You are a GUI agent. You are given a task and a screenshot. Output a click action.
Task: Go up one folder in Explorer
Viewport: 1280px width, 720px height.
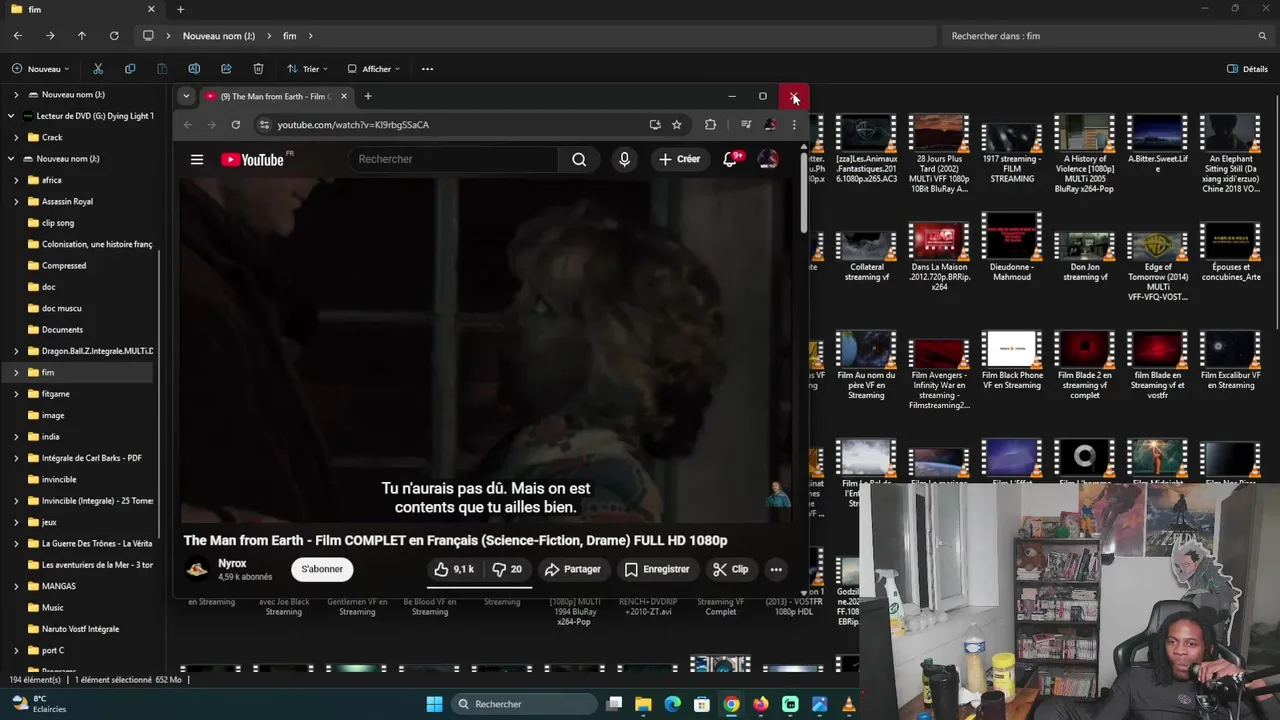click(x=82, y=36)
